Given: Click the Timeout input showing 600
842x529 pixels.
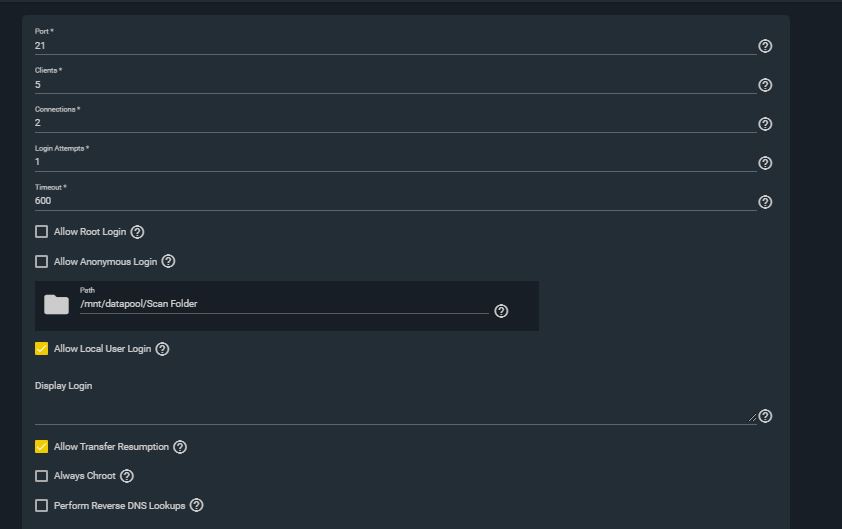Looking at the screenshot, I should tap(395, 201).
